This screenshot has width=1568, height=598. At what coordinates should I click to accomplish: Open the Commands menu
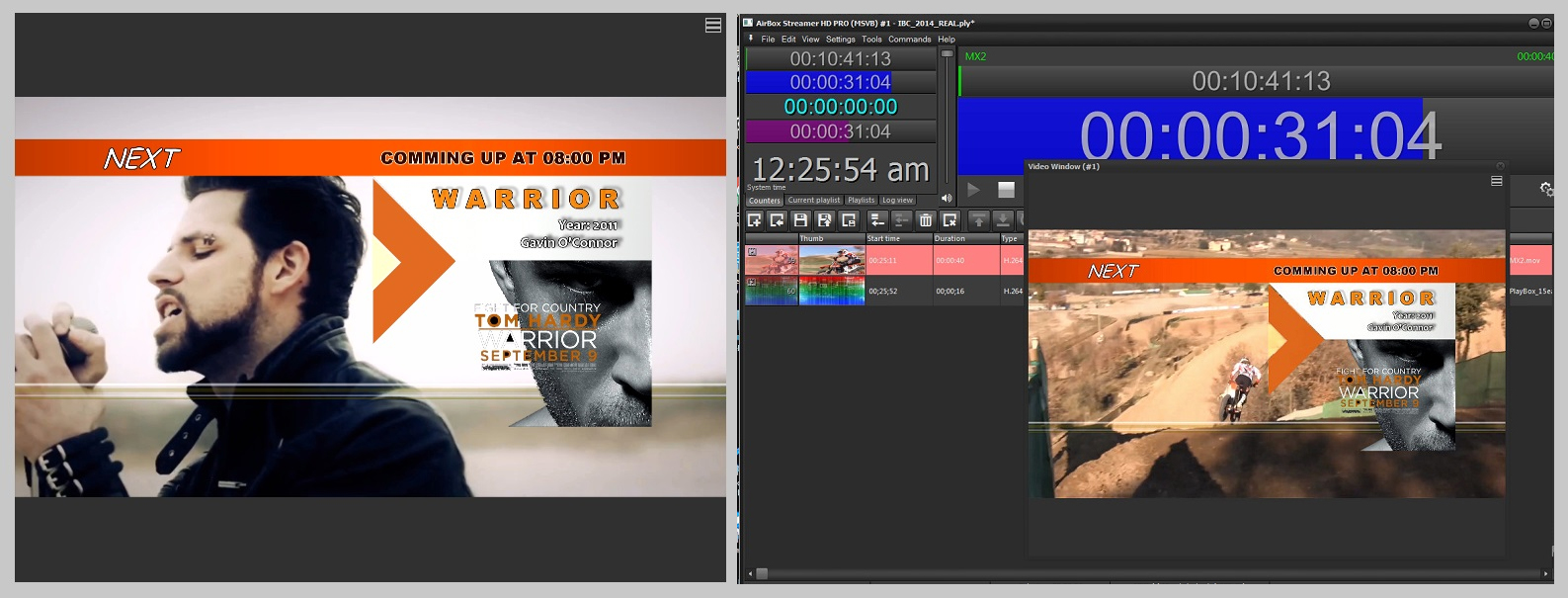pyautogui.click(x=909, y=40)
